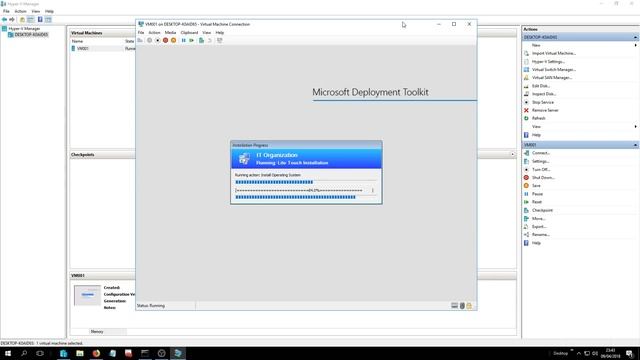
Task: Open Media menu in VM Connection window
Action: [x=170, y=33]
